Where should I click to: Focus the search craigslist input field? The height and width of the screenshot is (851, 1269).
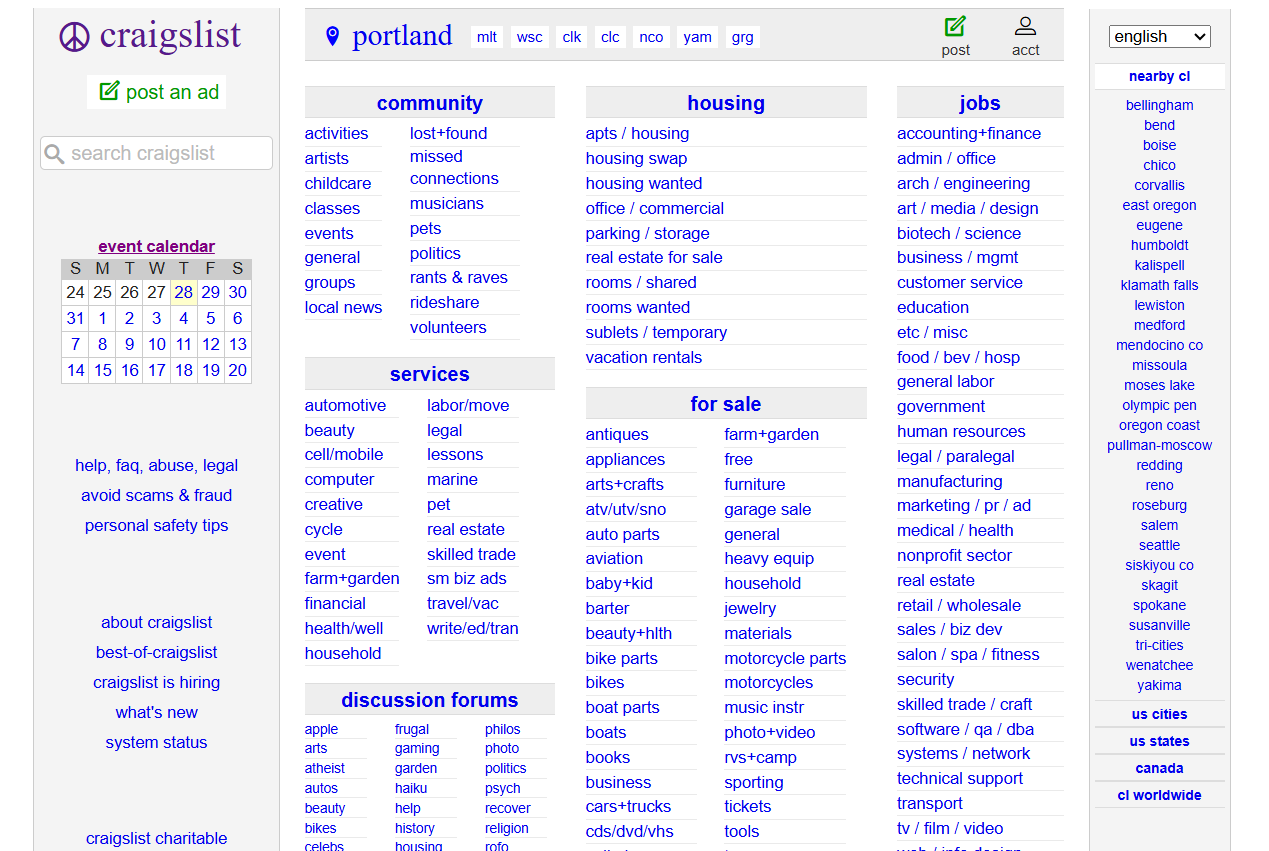[x=165, y=153]
